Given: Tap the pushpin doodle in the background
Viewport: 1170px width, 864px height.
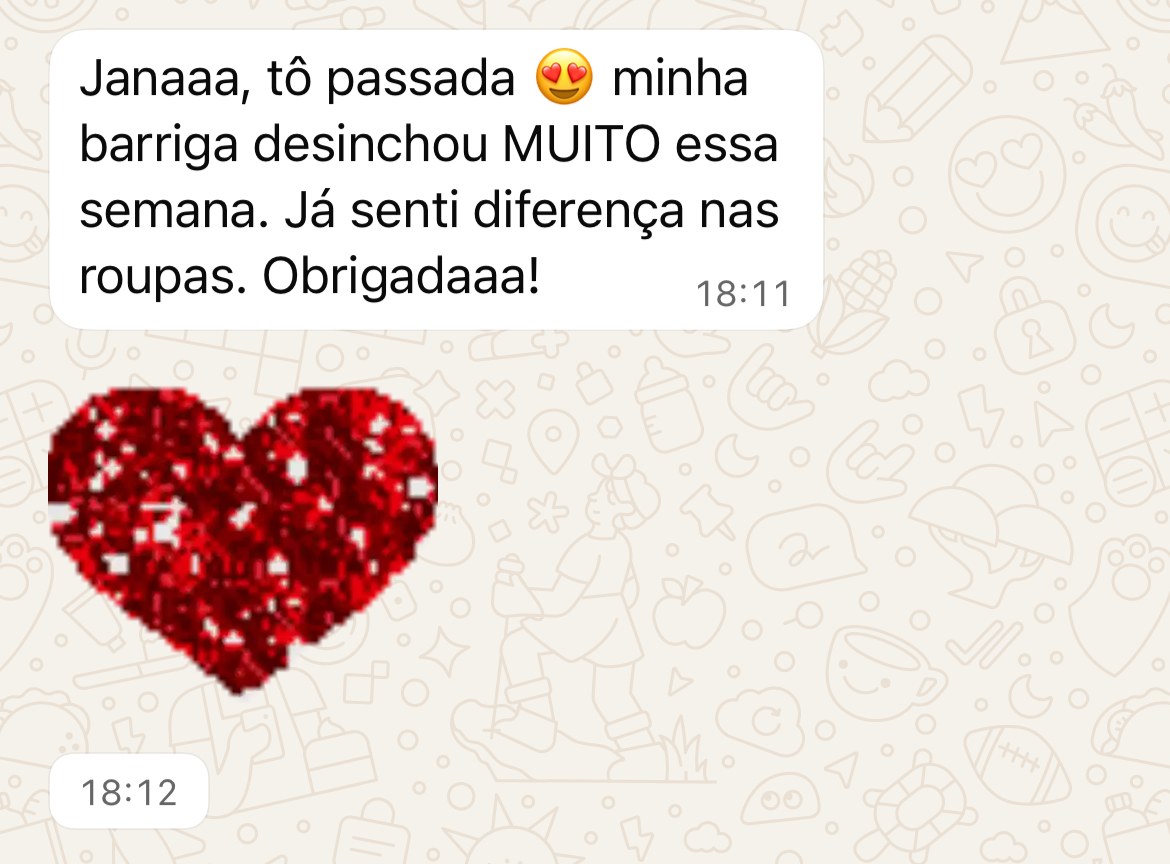Looking at the screenshot, I should click(707, 512).
